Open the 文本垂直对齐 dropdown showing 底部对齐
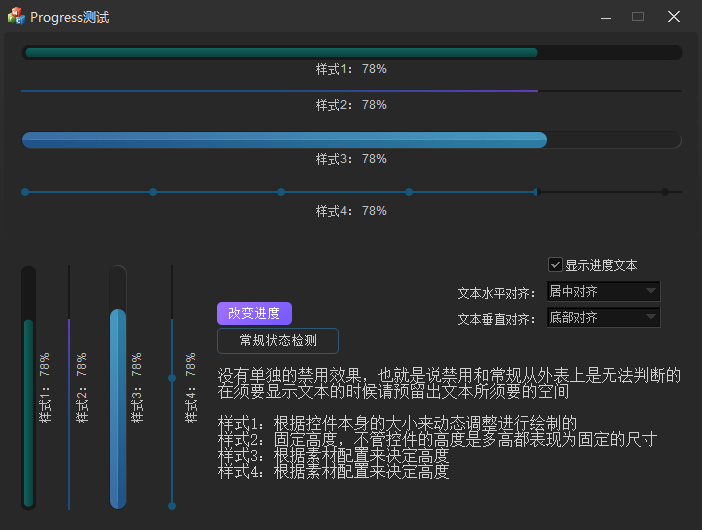The width and height of the screenshot is (702, 530). click(604, 317)
